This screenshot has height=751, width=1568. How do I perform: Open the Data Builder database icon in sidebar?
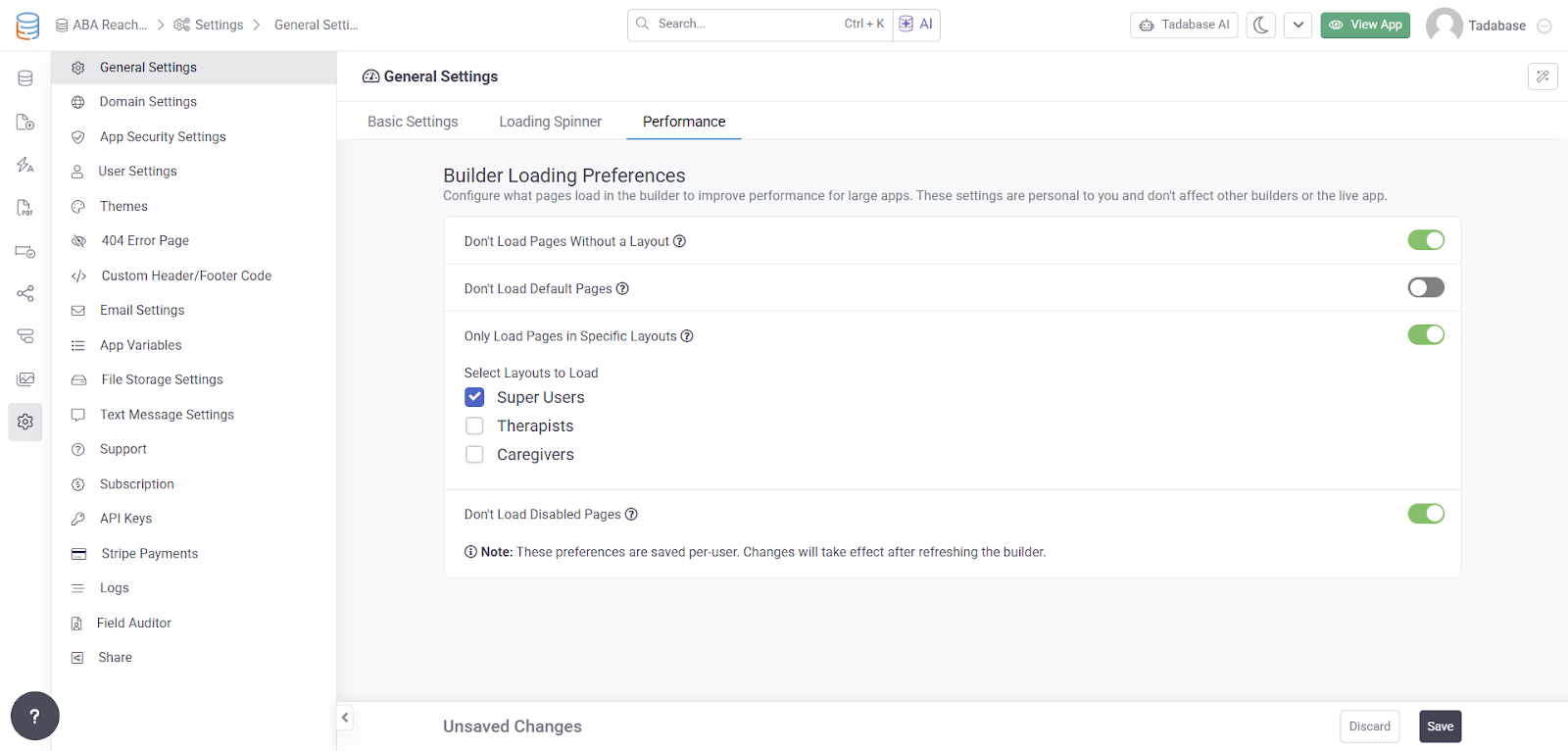25,78
